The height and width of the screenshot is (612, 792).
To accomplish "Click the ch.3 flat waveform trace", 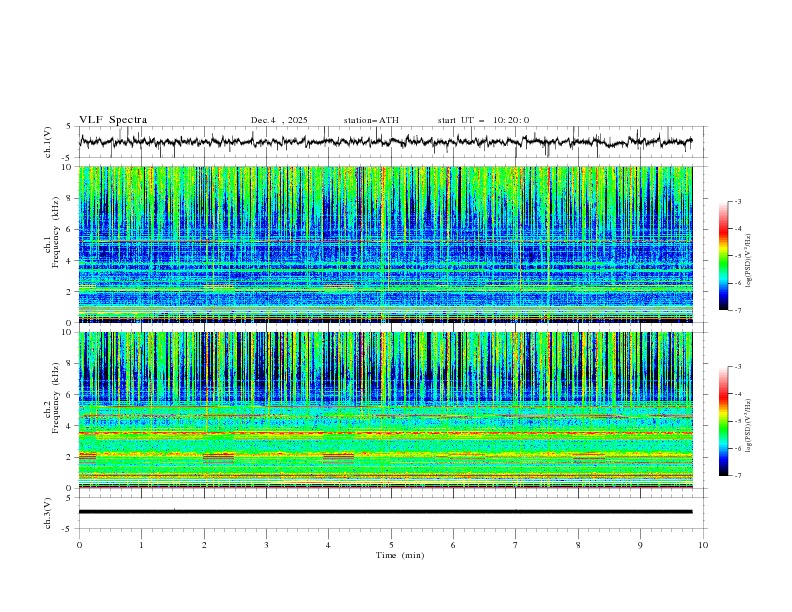I will tap(385, 512).
